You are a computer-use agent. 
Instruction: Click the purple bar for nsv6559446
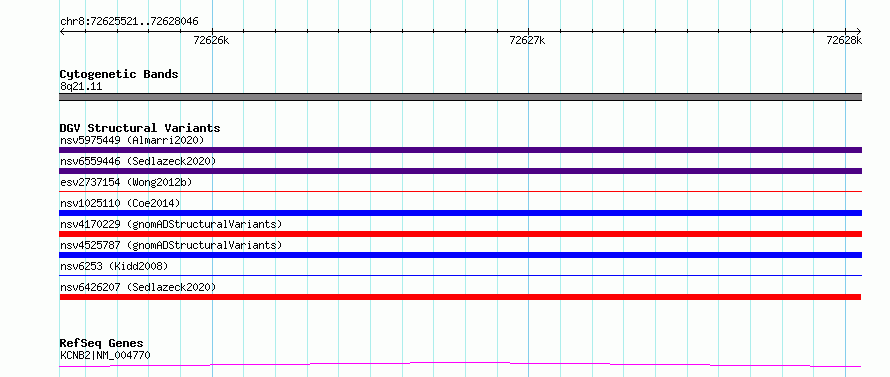pos(460,171)
